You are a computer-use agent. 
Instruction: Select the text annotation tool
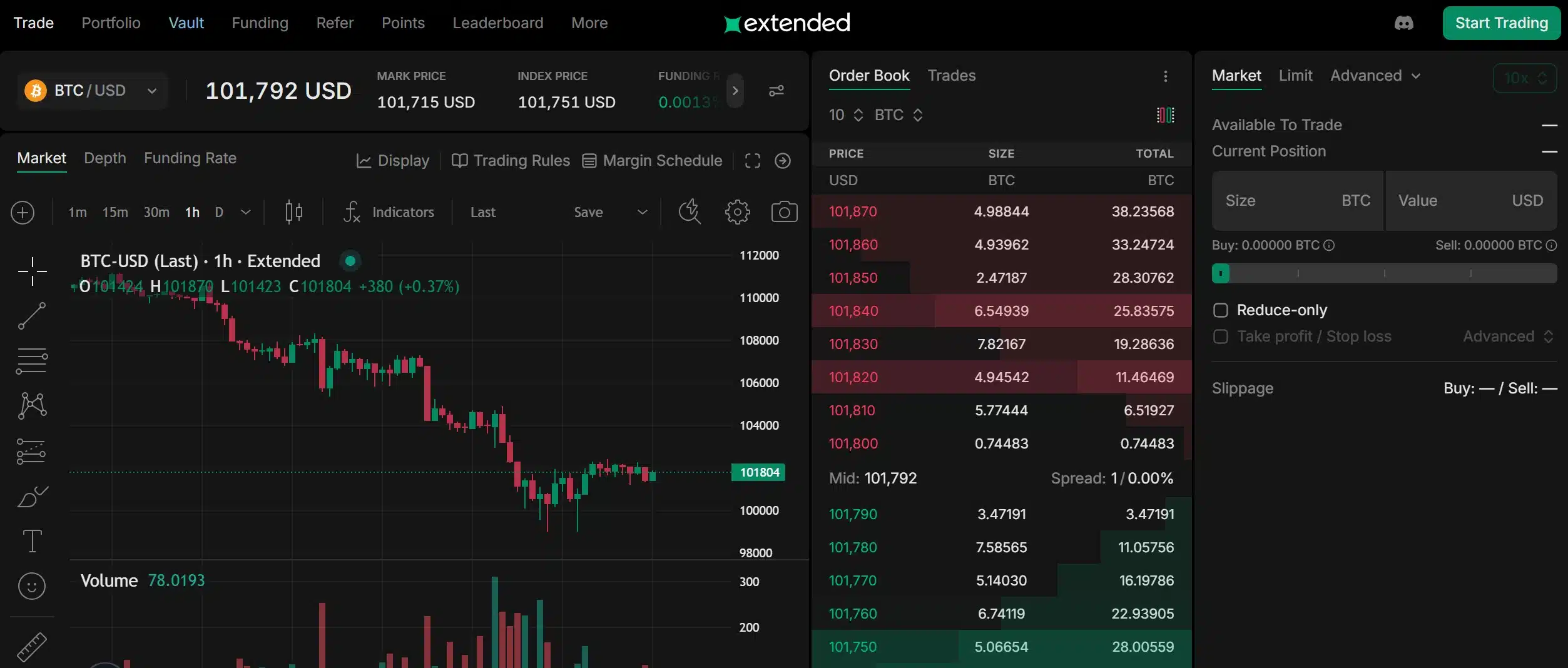coord(31,541)
